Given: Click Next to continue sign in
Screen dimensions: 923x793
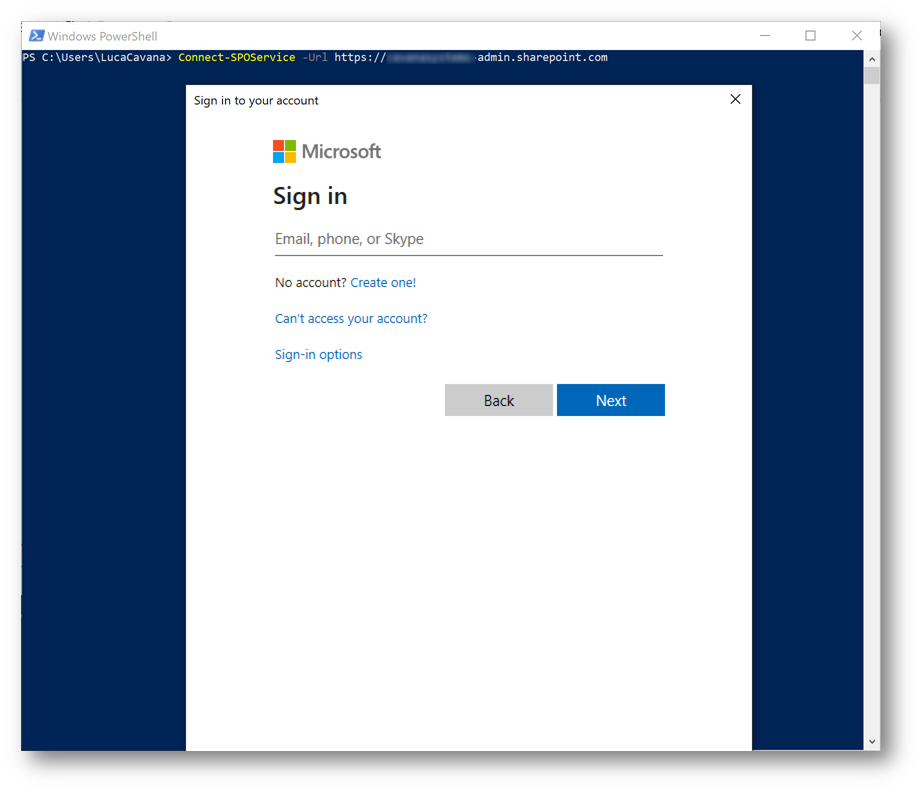Looking at the screenshot, I should (x=611, y=400).
